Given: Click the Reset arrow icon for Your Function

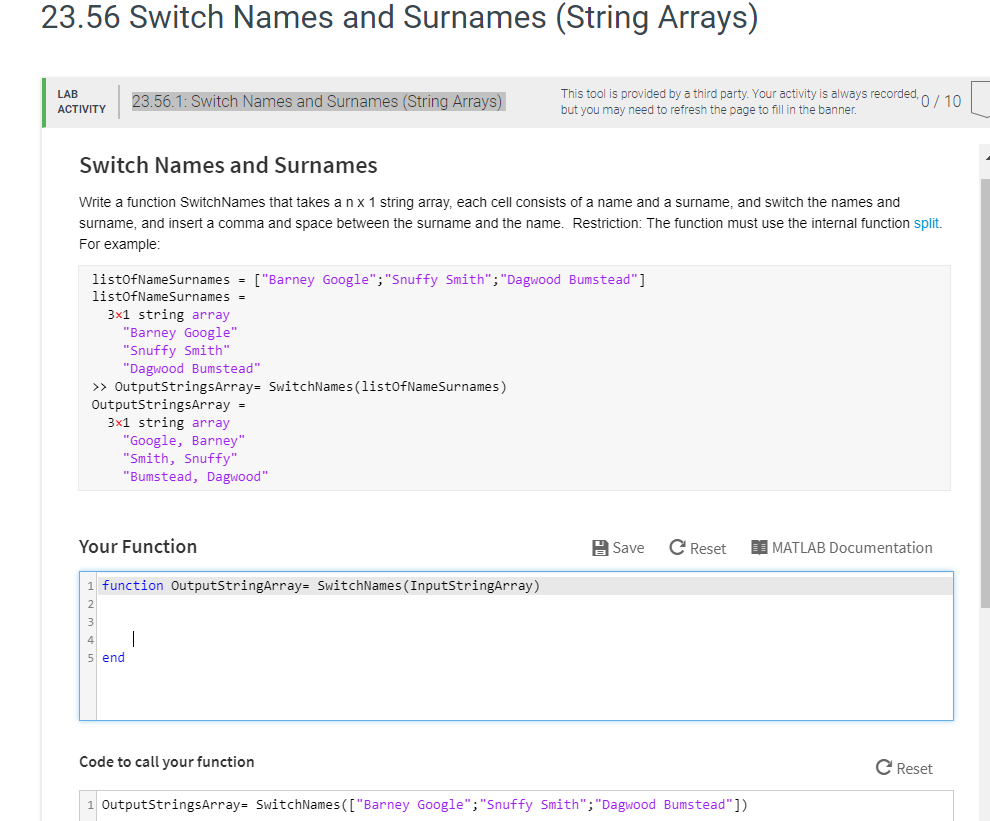Looking at the screenshot, I should pos(677,548).
